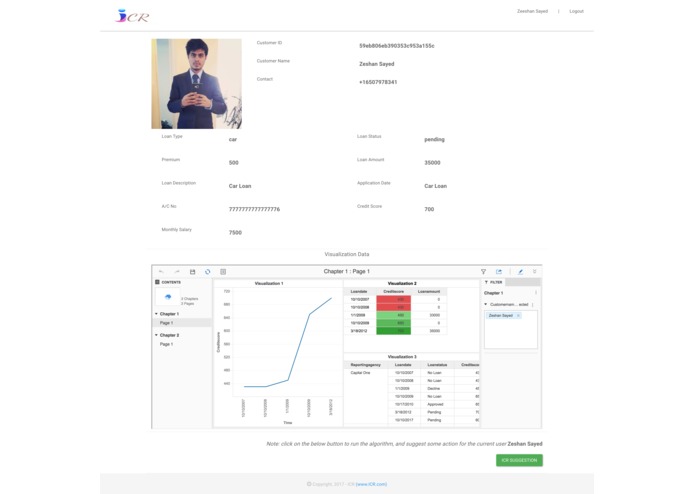Viewport: 695px width, 494px height.
Task: Click the CONTENTS panel header icon
Action: tap(157, 282)
